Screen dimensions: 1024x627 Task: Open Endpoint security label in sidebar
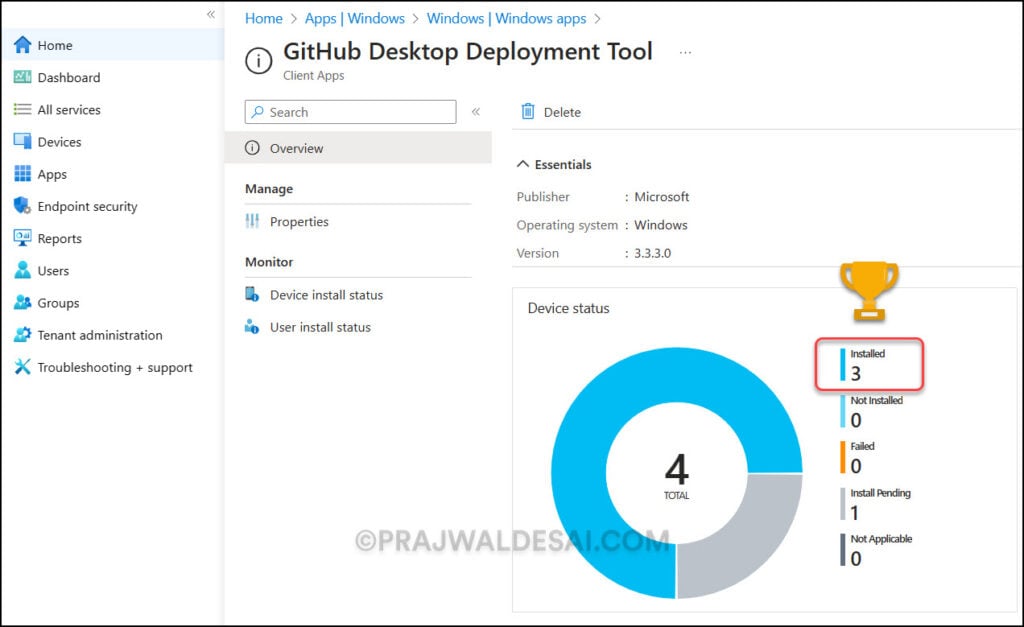(88, 206)
